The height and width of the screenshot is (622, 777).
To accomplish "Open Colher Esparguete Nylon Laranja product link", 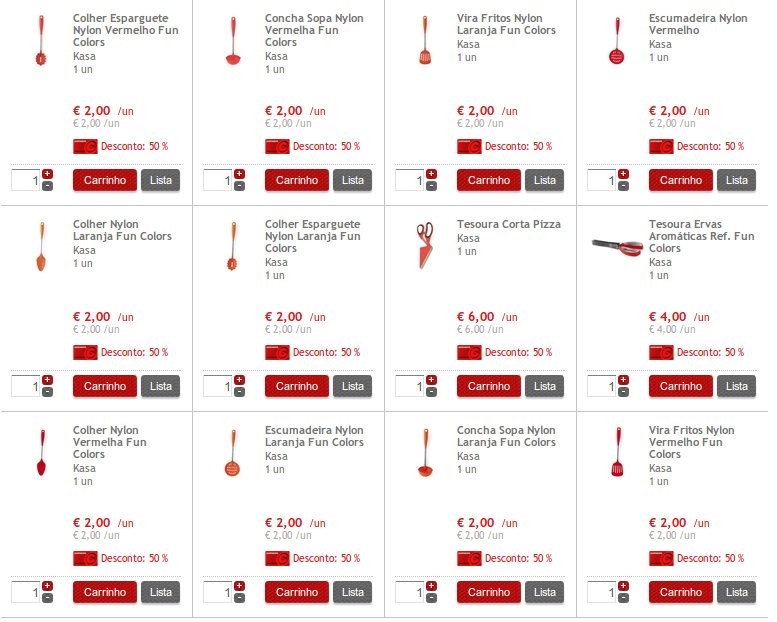I will click(314, 236).
